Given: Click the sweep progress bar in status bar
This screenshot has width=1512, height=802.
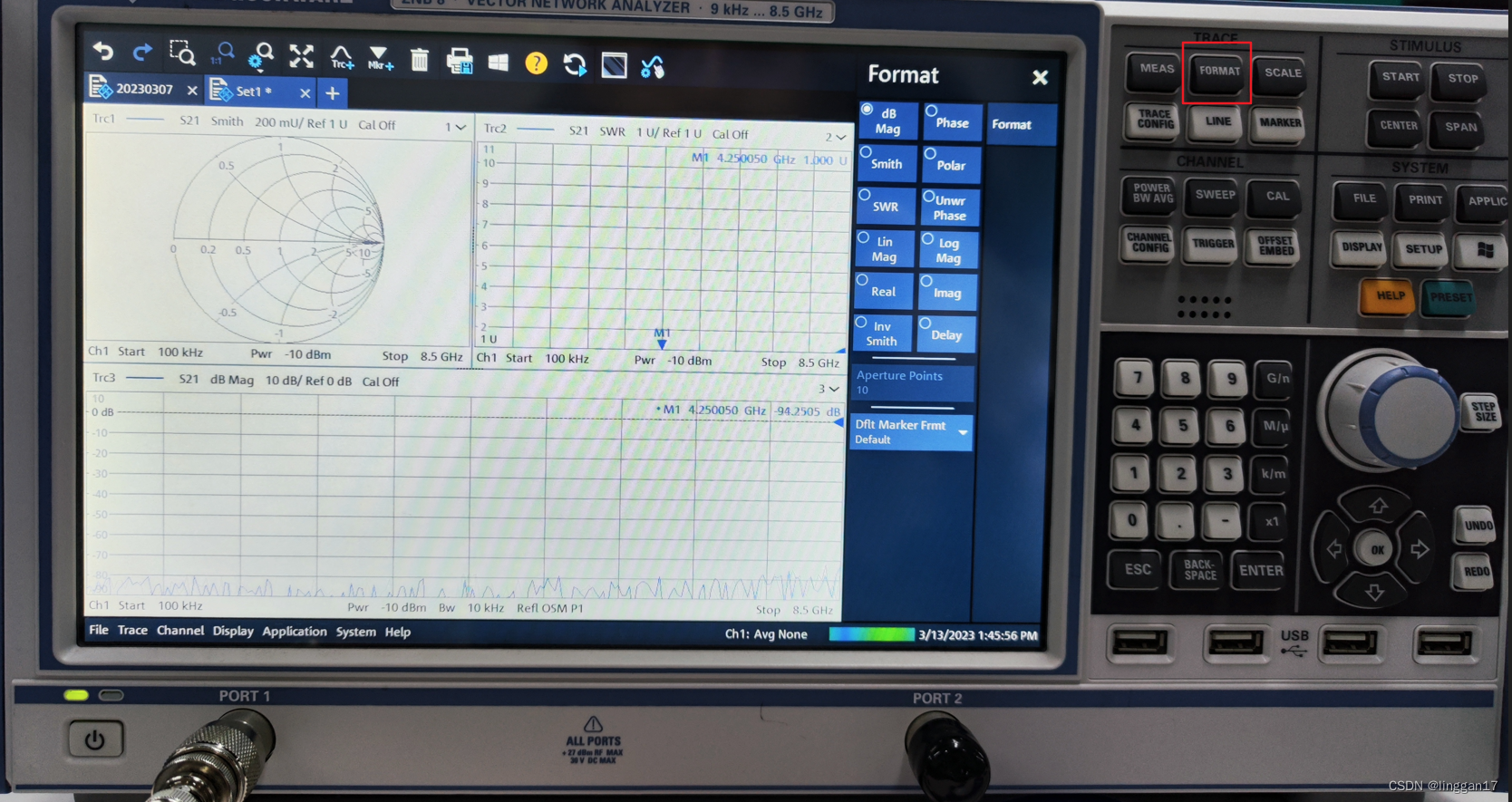Looking at the screenshot, I should [871, 634].
